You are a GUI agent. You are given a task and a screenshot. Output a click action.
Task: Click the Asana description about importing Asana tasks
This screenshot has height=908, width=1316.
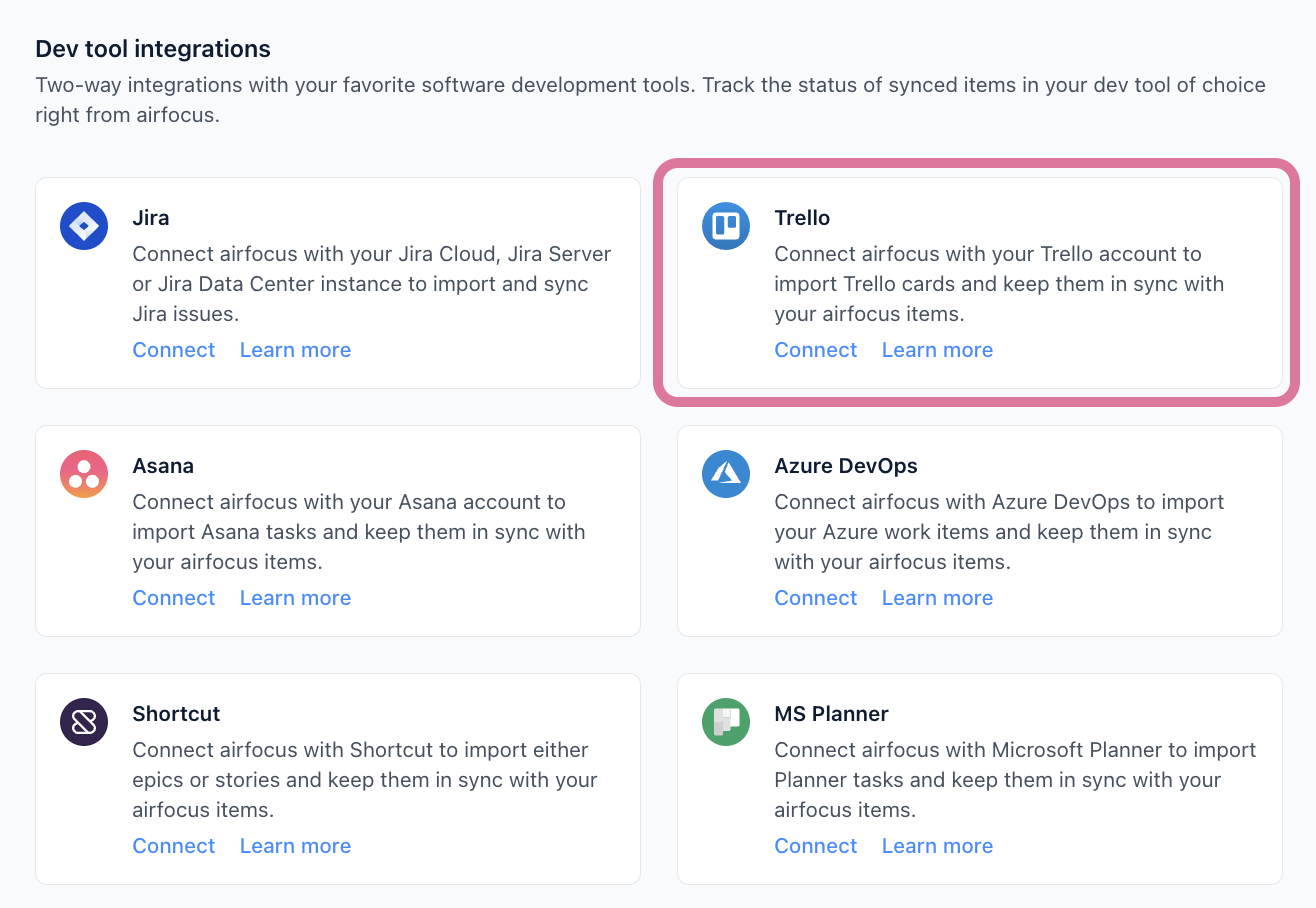(359, 532)
